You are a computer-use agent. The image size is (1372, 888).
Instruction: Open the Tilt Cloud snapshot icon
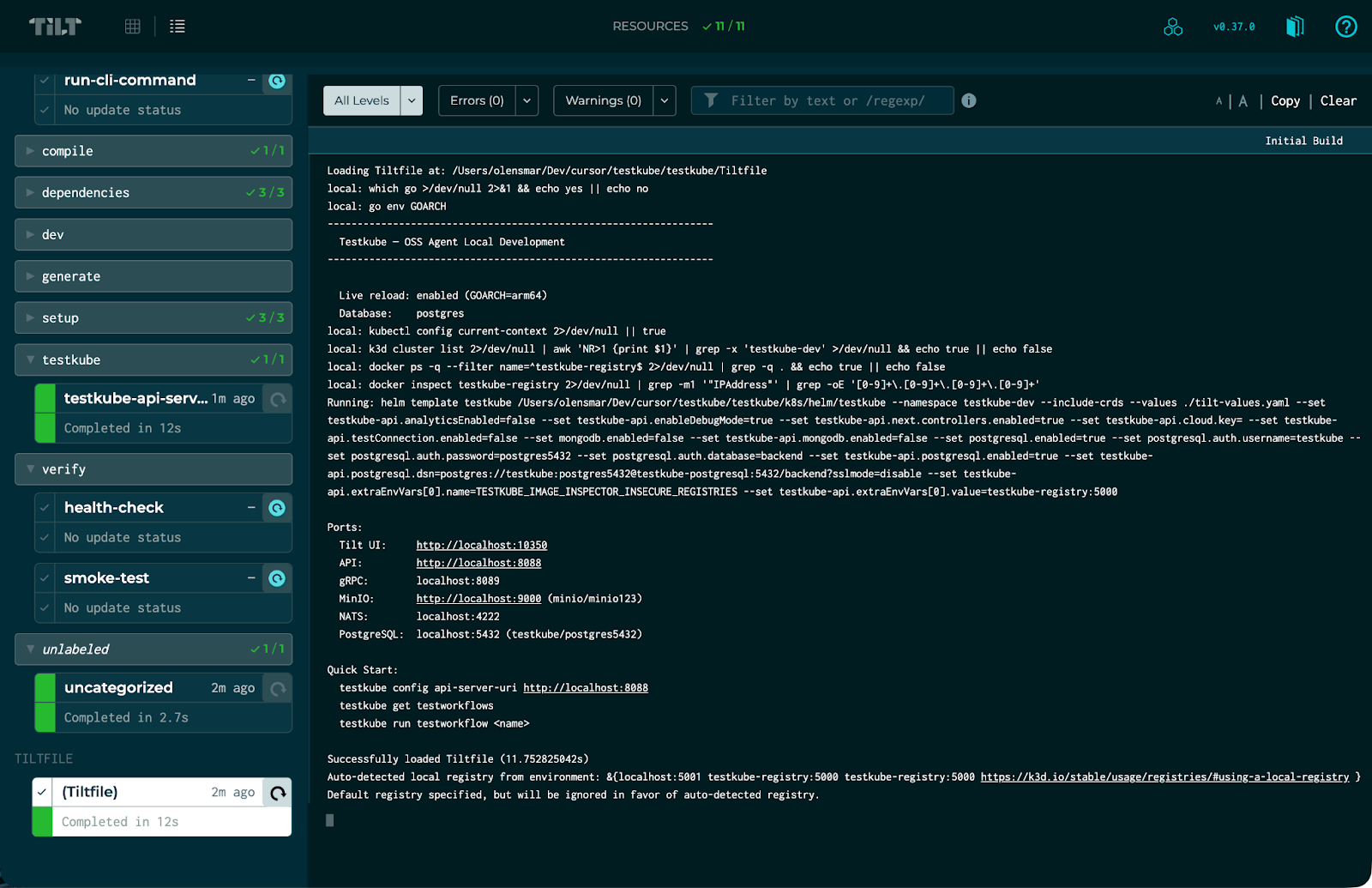coord(1173,27)
